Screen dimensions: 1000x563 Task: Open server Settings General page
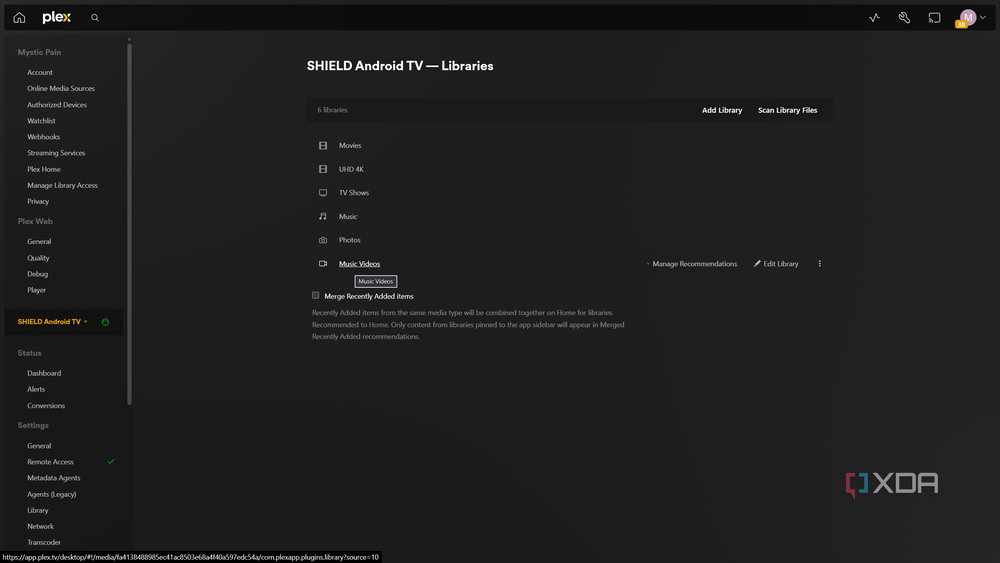(x=39, y=446)
